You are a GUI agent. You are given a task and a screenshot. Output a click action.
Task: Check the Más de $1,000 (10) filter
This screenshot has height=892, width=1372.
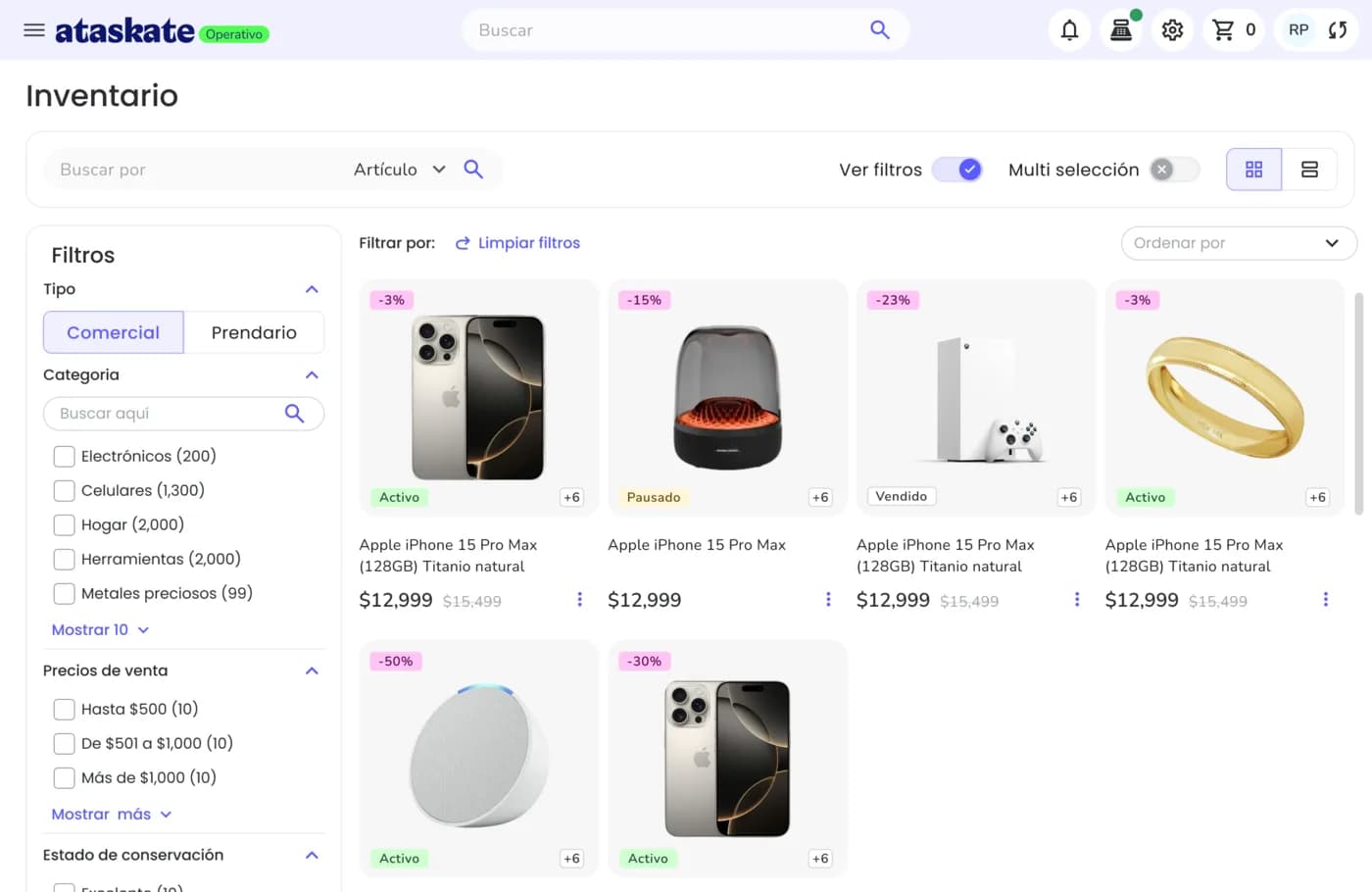(64, 778)
